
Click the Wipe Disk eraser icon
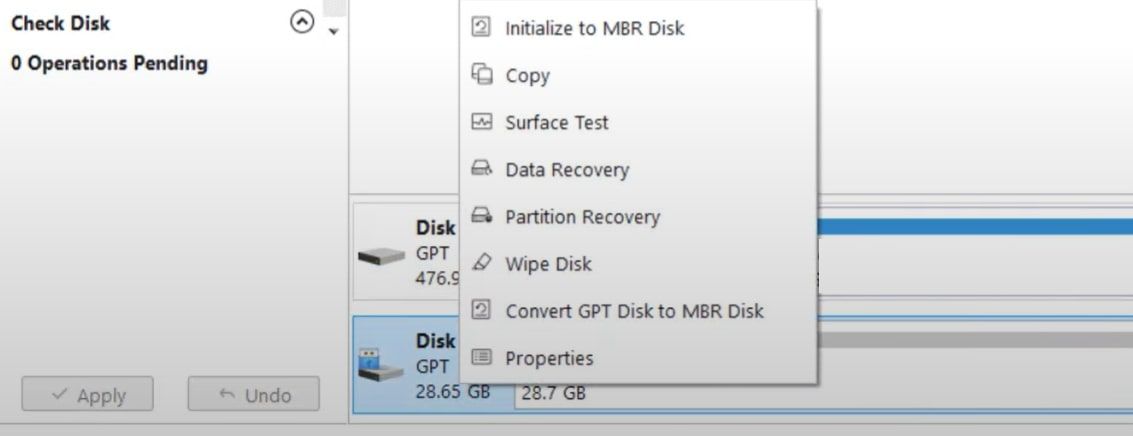click(x=481, y=264)
